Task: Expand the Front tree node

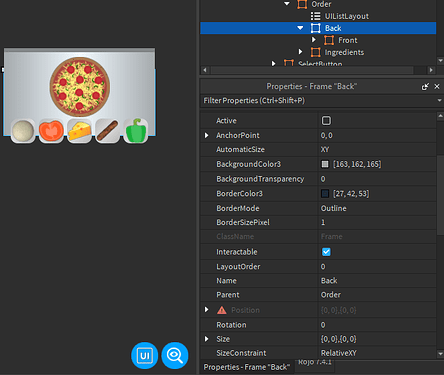Action: tap(314, 40)
